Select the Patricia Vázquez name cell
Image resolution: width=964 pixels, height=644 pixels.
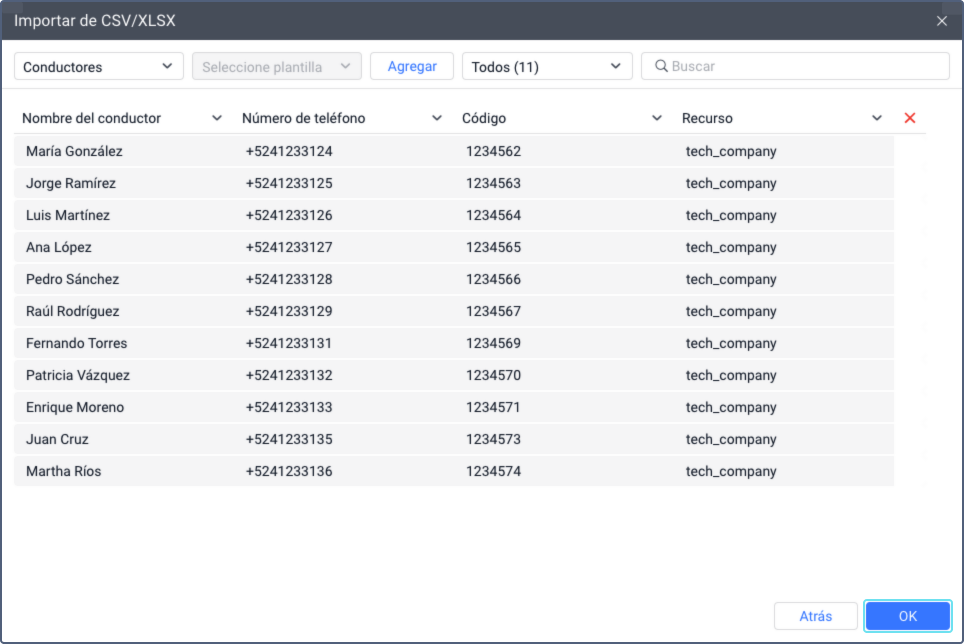(77, 375)
